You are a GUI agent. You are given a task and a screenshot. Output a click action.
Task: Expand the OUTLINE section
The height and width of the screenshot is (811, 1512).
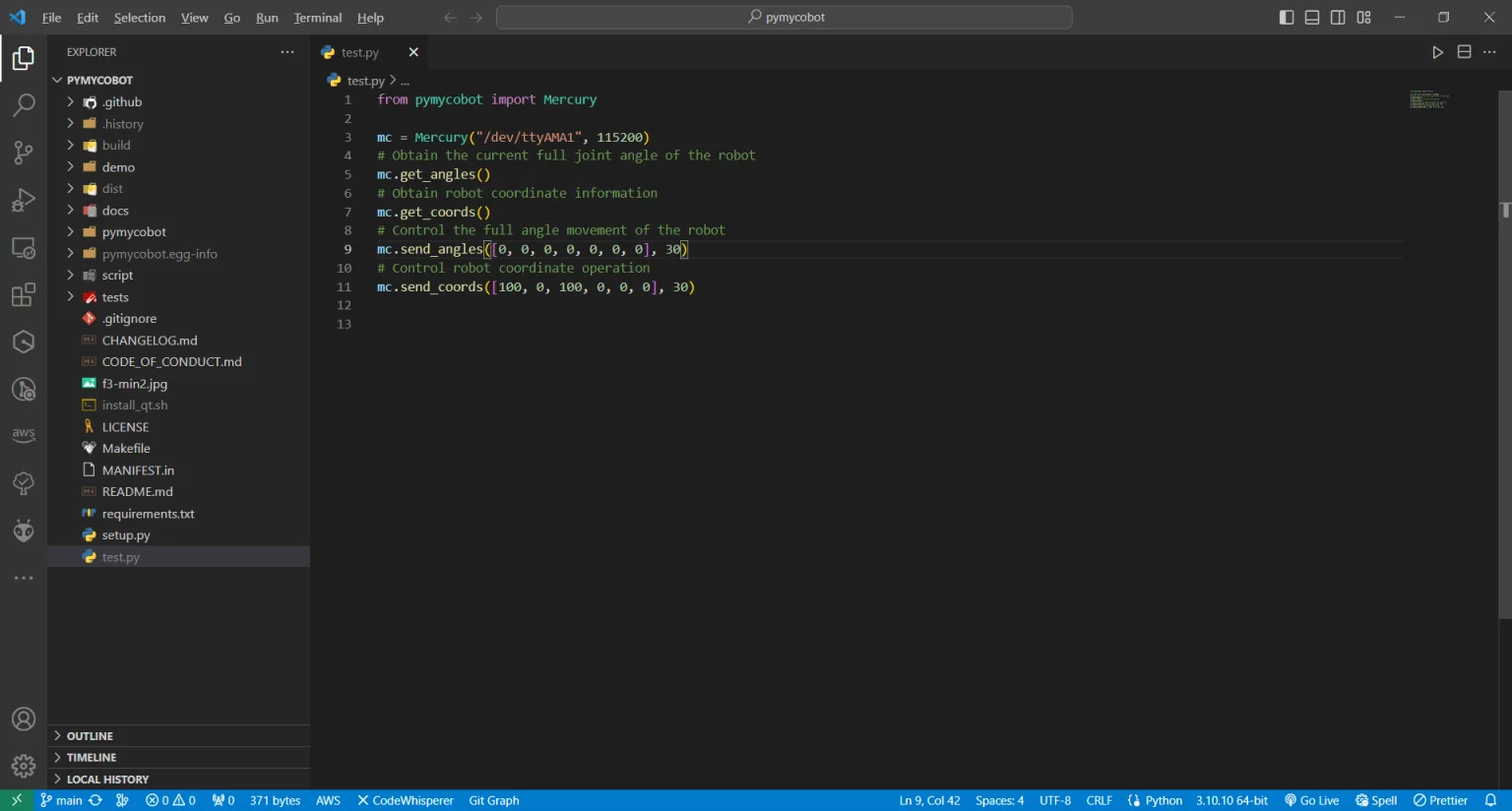(x=90, y=736)
